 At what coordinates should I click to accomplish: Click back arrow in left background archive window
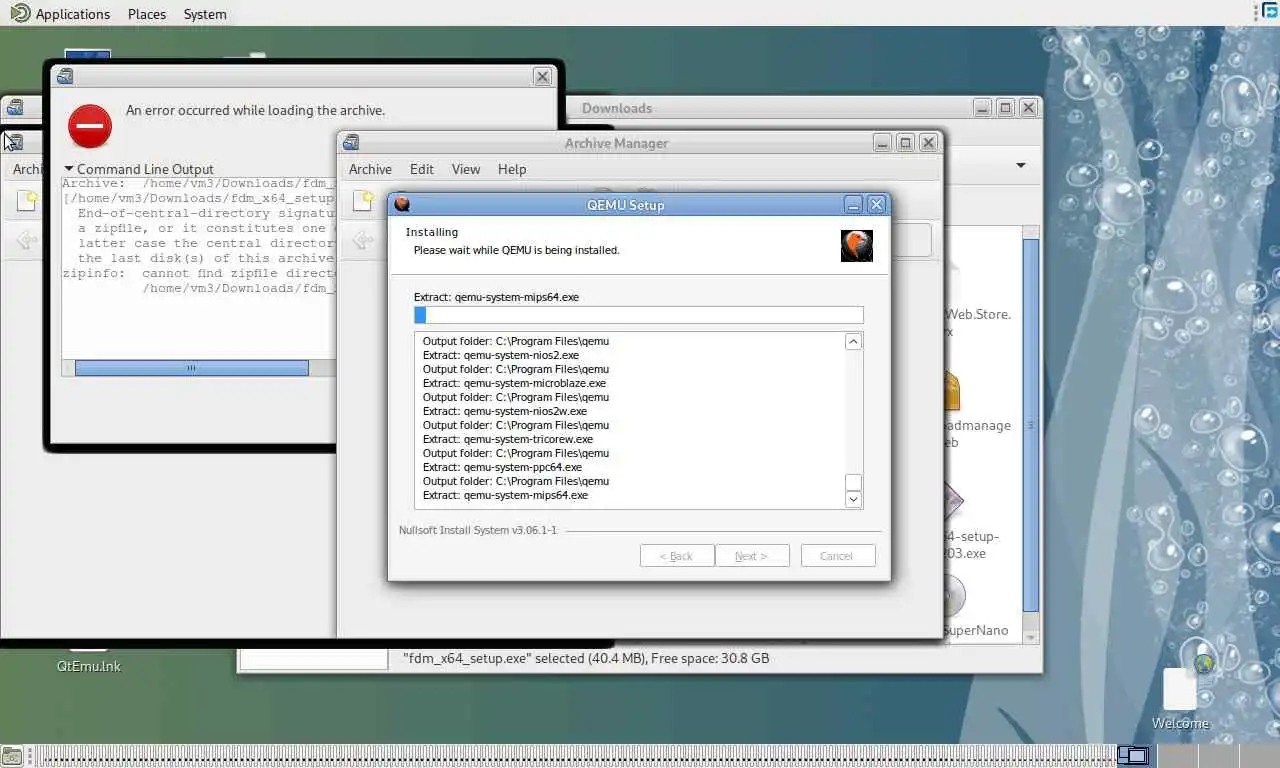click(x=26, y=240)
